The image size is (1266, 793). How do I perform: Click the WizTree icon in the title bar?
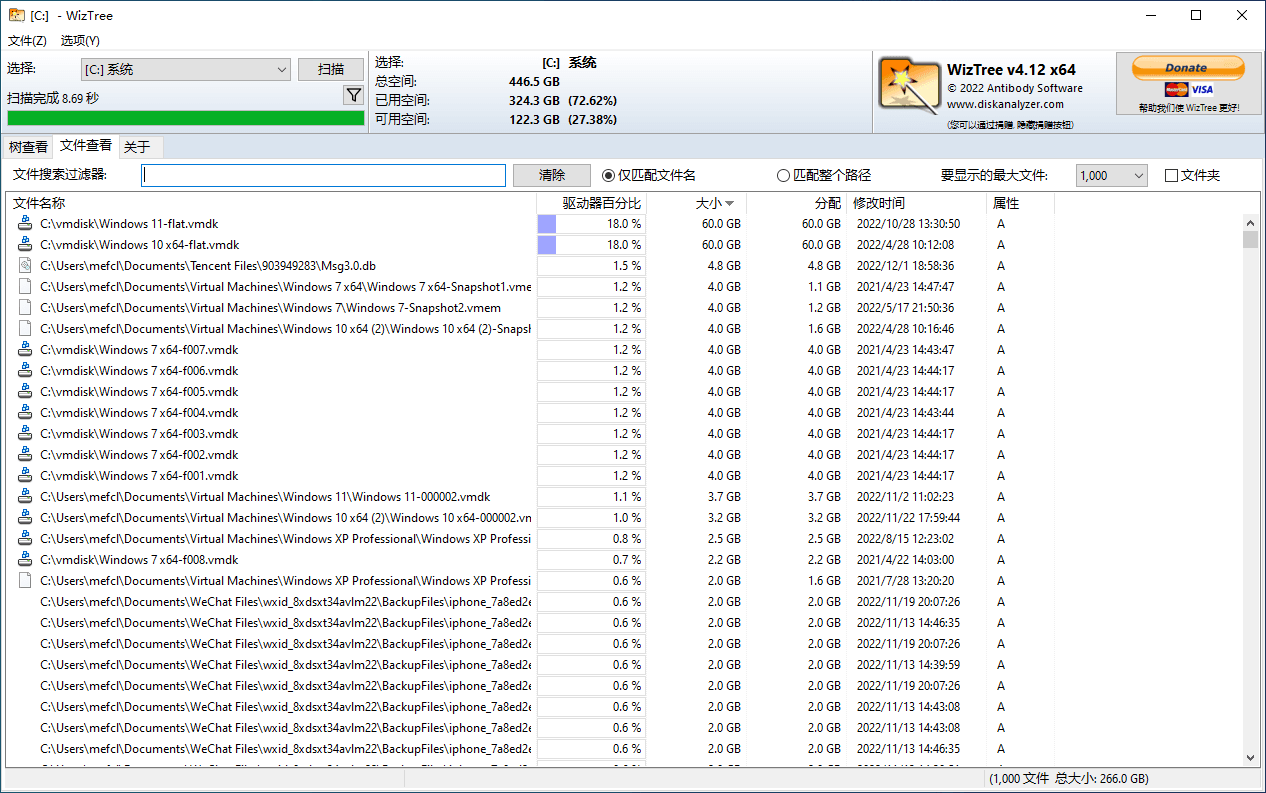point(15,15)
